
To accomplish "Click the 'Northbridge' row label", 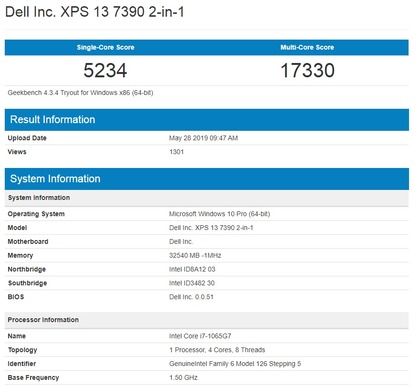I will [x=27, y=269].
